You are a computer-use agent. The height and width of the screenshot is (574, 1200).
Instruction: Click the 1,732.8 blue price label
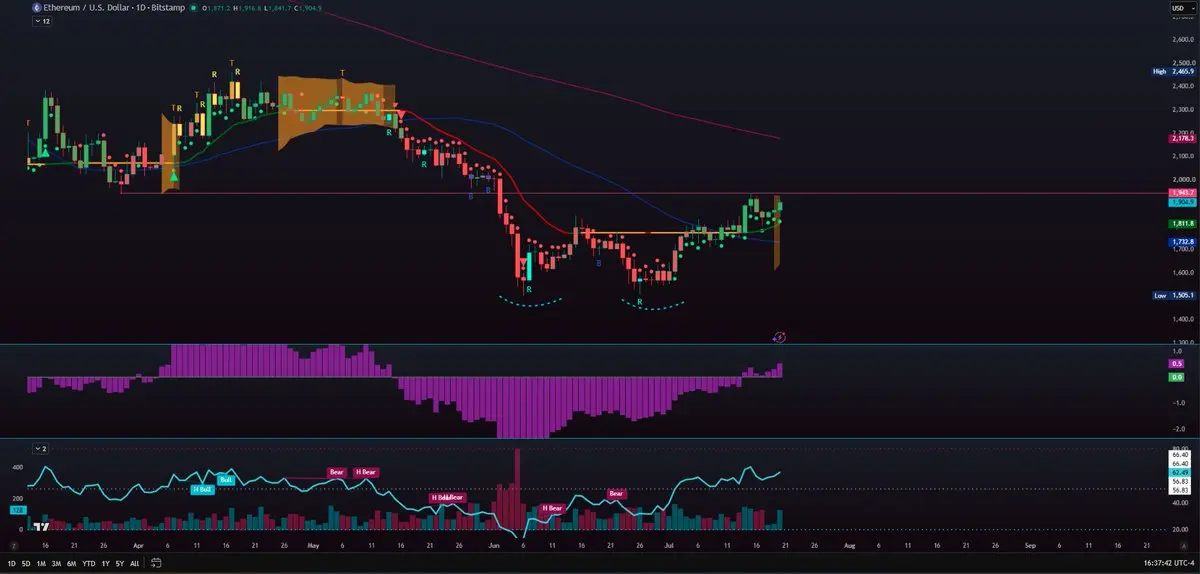1181,242
